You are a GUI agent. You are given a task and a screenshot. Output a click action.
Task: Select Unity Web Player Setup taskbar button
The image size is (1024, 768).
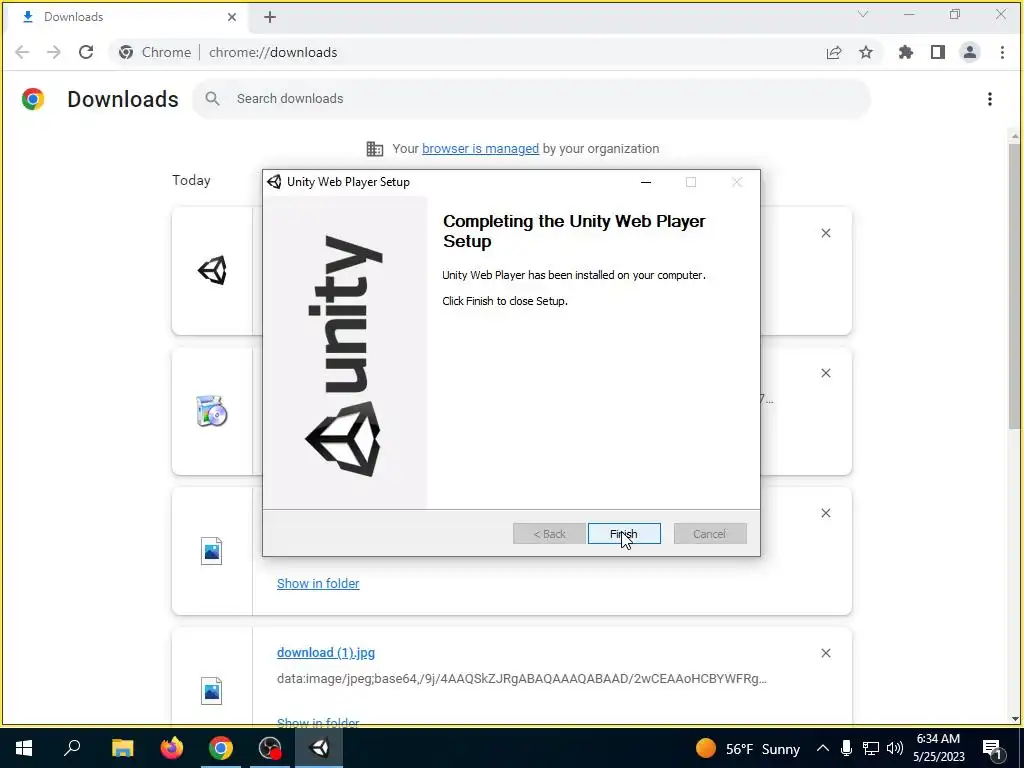(319, 748)
